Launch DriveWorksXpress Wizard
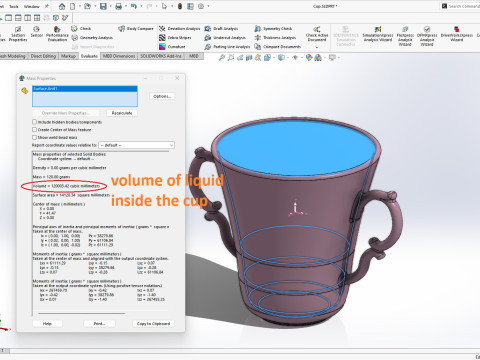This screenshot has height=360, width=480. 457,34
